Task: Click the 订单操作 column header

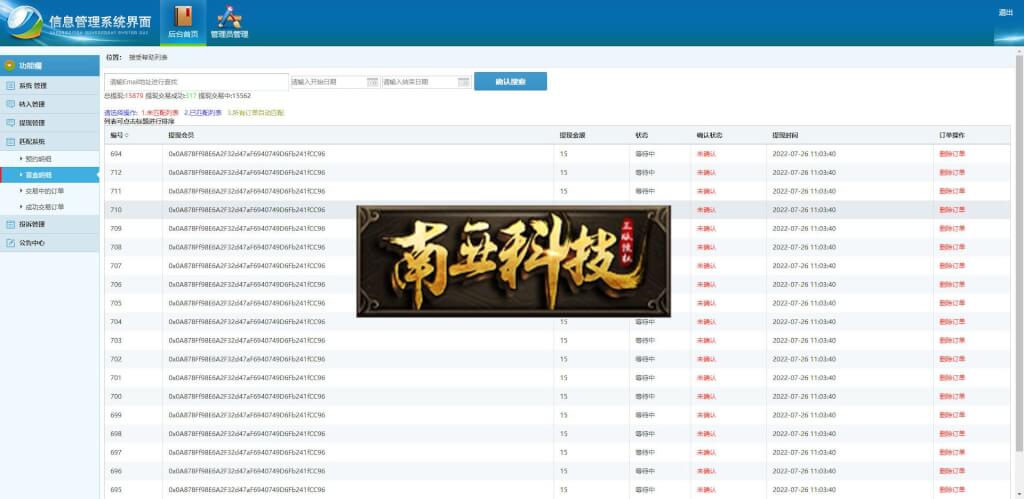Action: 952,135
